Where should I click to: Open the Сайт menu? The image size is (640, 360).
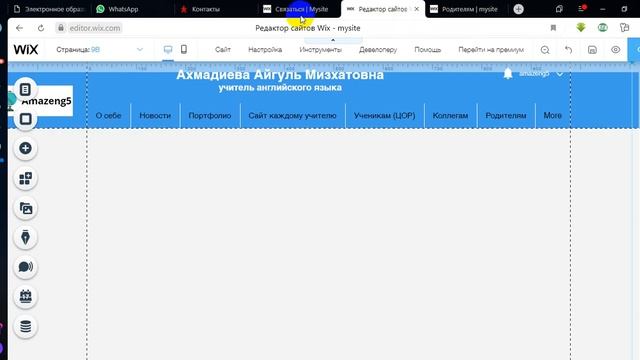click(223, 49)
